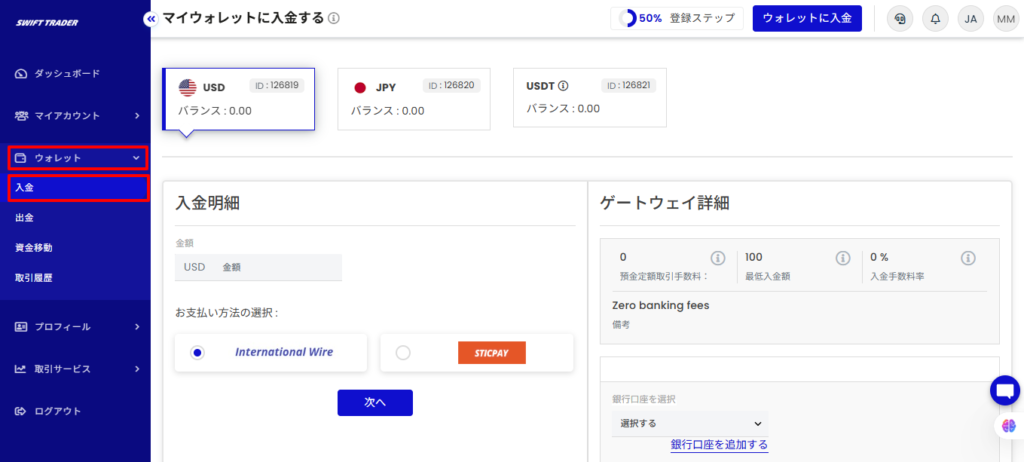Select the STICPAY radio button
Viewport: 1024px width, 462px height.
tap(403, 353)
